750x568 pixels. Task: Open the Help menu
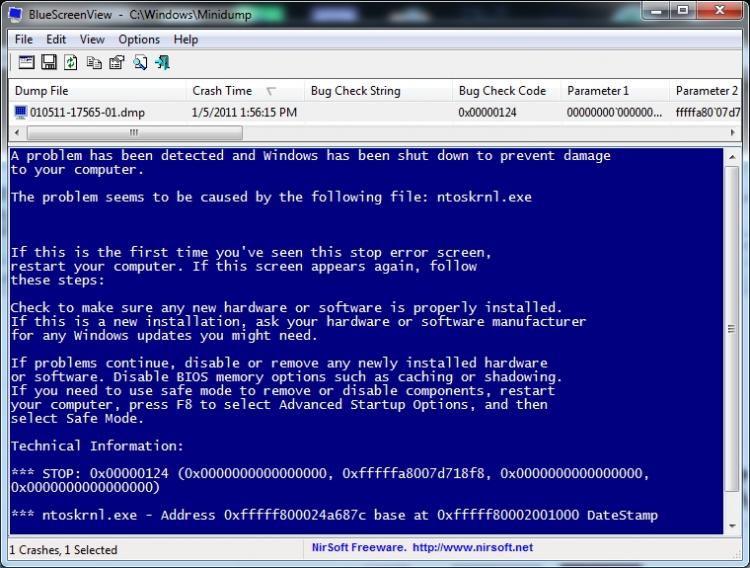[186, 39]
